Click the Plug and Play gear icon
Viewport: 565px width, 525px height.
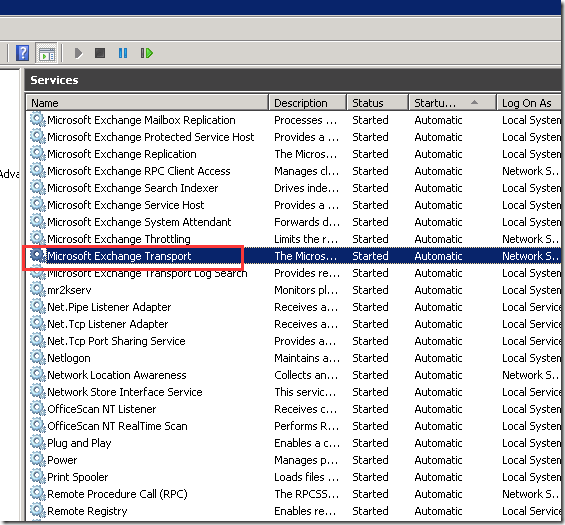[37, 442]
